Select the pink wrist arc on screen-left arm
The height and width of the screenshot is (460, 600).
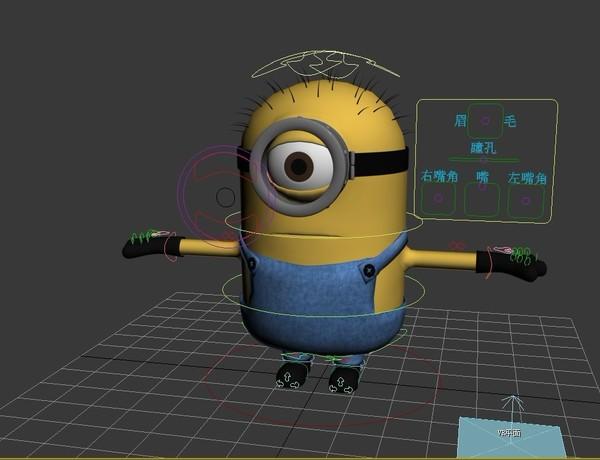point(170,246)
